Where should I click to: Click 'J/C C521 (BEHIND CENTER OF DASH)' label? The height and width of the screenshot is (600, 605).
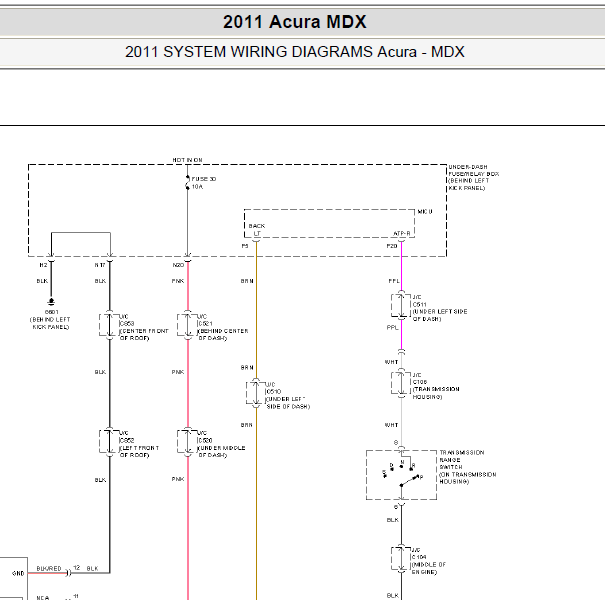(222, 327)
